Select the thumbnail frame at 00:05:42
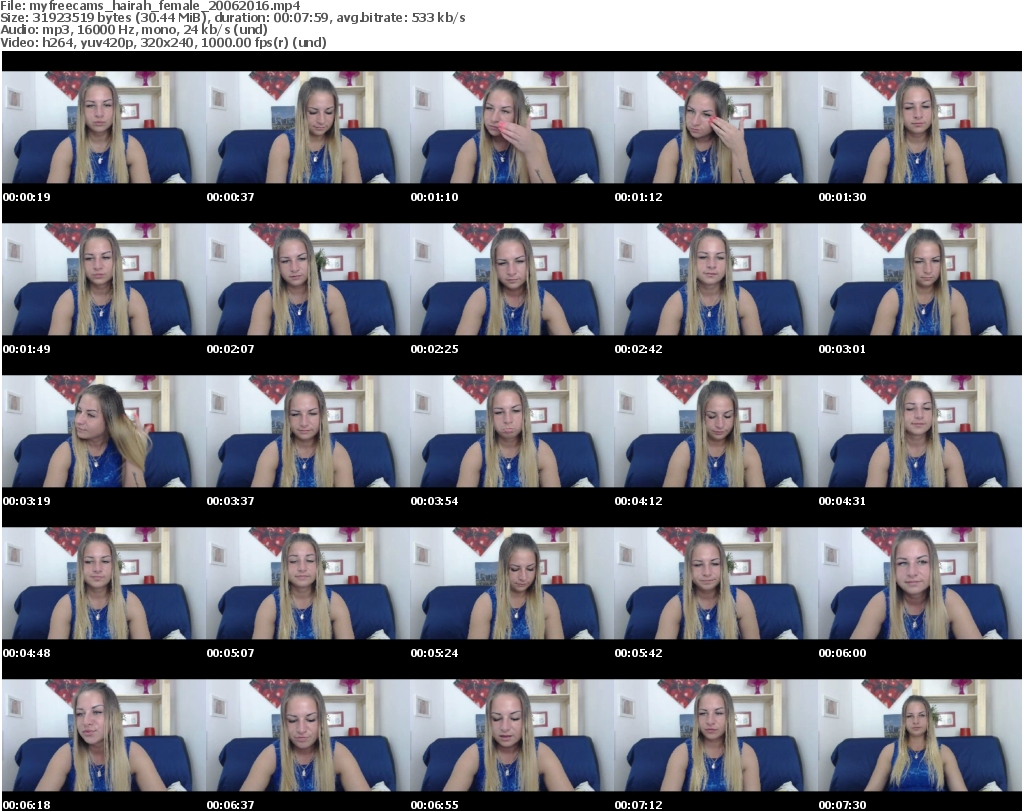The height and width of the screenshot is (811, 1024). tap(716, 584)
